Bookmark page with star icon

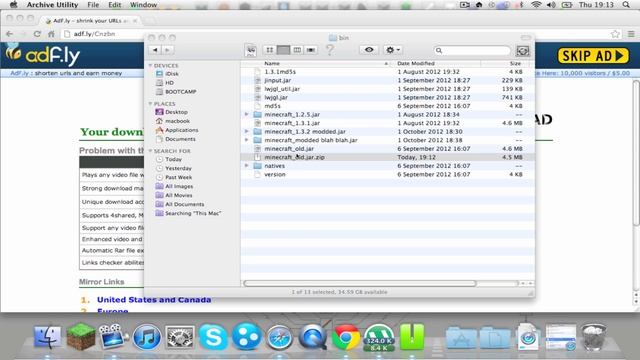615,34
